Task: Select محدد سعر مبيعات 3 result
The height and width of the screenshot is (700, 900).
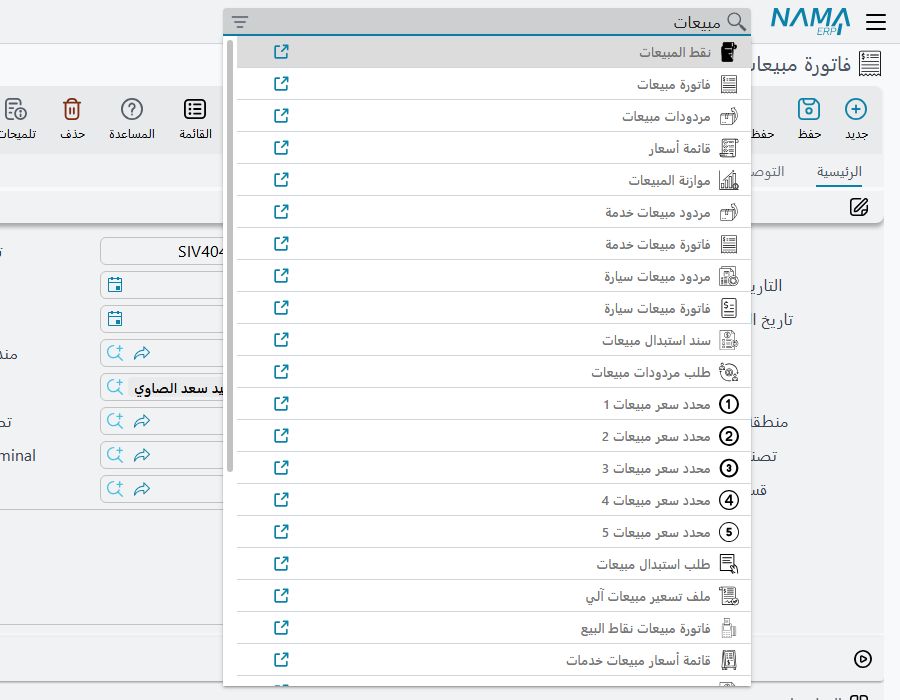Action: click(x=494, y=468)
